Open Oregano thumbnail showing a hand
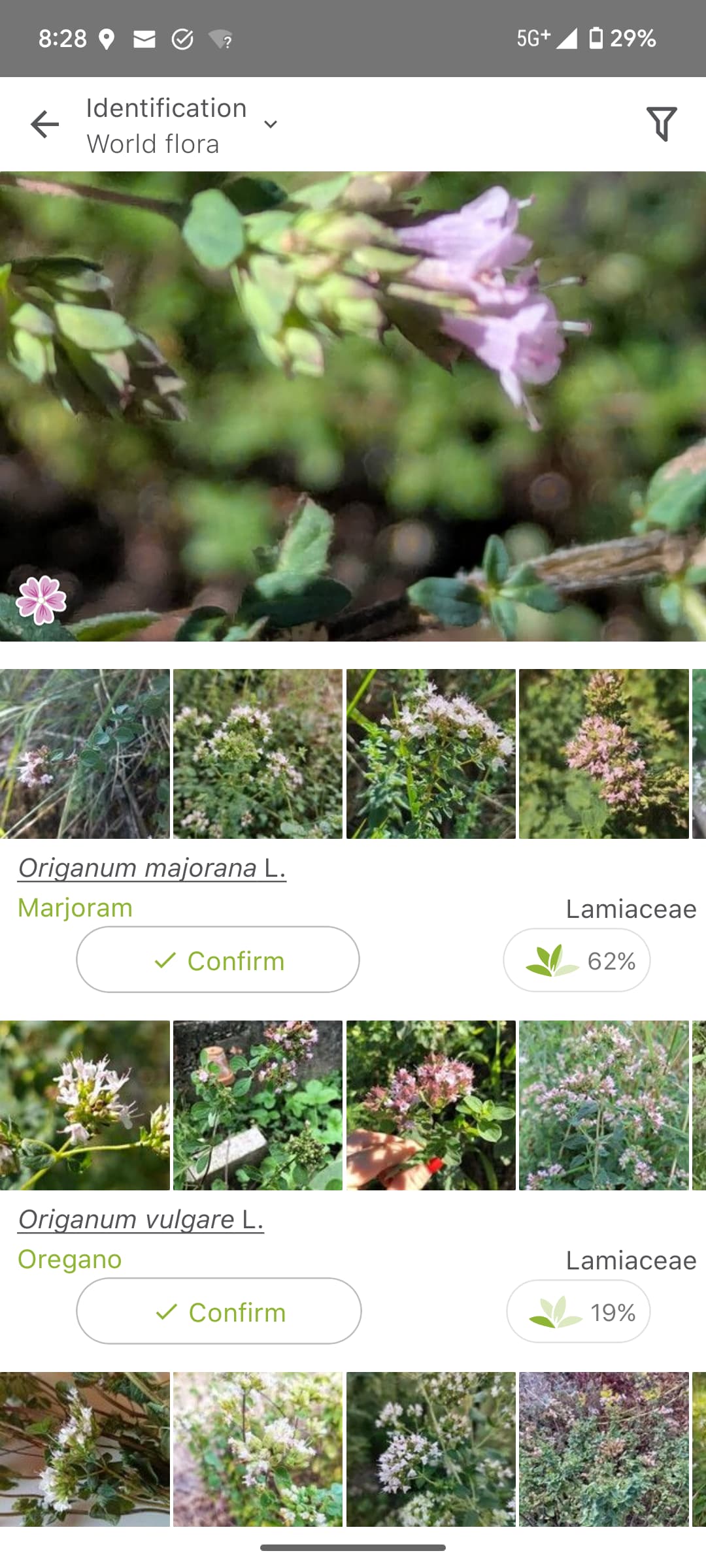This screenshot has height=1568, width=706. click(431, 1105)
